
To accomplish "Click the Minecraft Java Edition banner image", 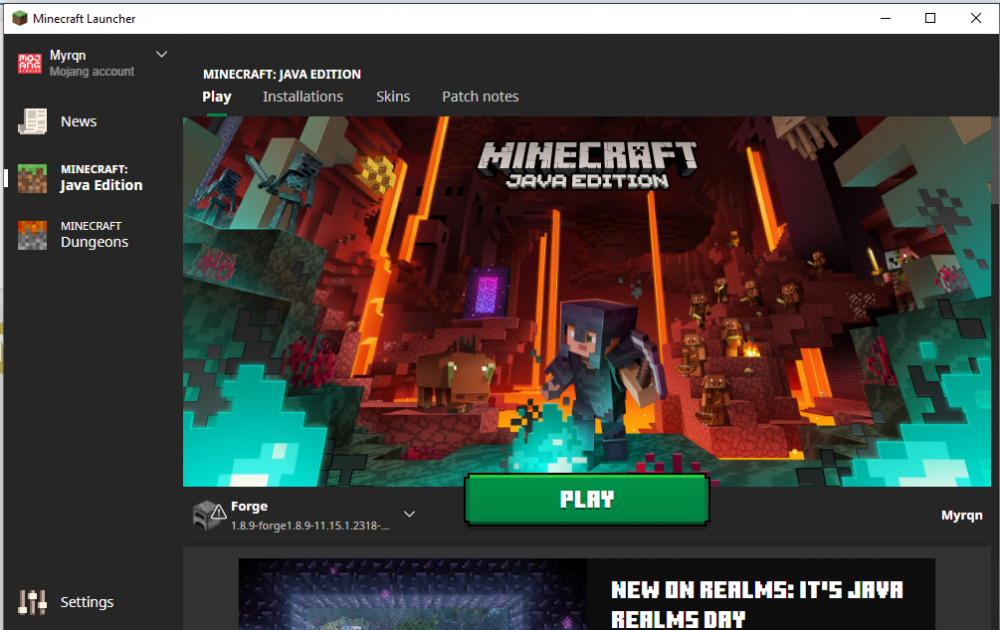I will click(587, 301).
